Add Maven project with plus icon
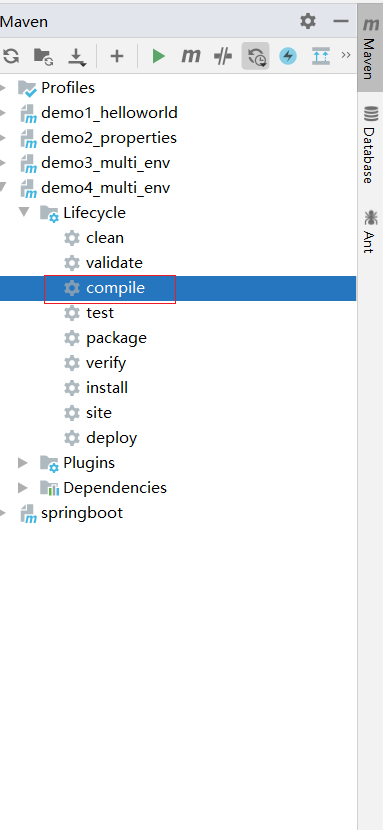383x830 pixels. (116, 56)
